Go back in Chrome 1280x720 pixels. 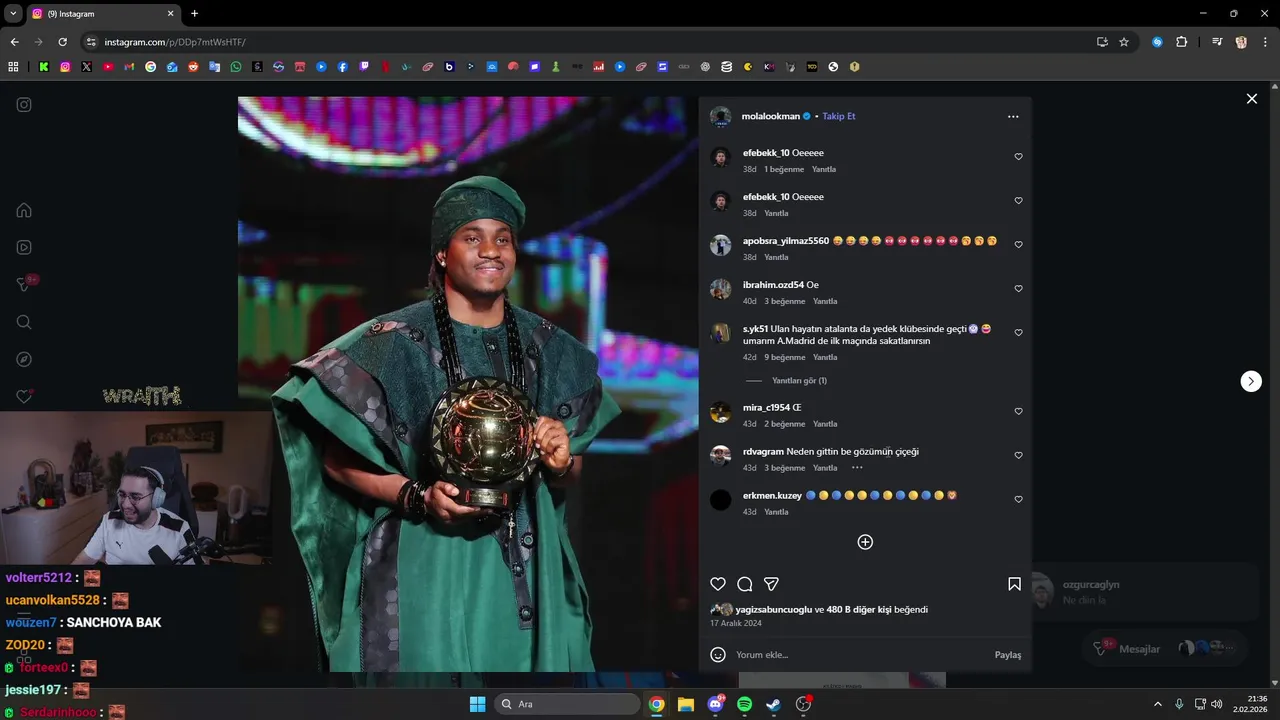click(x=14, y=42)
